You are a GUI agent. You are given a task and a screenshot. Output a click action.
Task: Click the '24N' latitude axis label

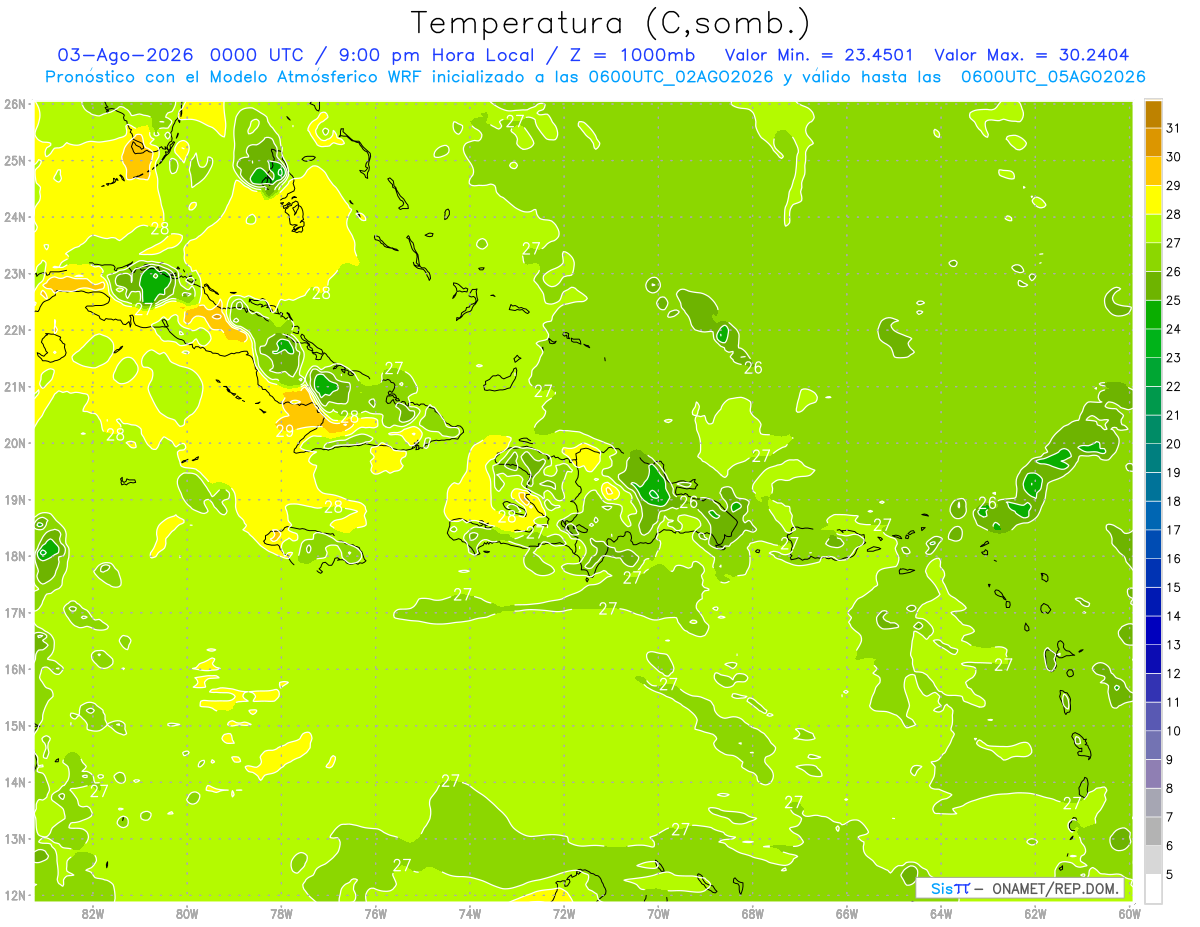click(x=15, y=217)
